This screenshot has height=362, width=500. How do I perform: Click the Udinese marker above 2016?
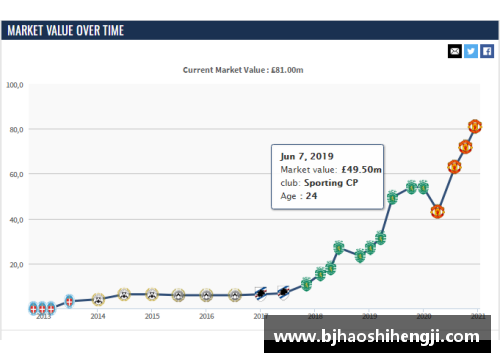(x=206, y=295)
